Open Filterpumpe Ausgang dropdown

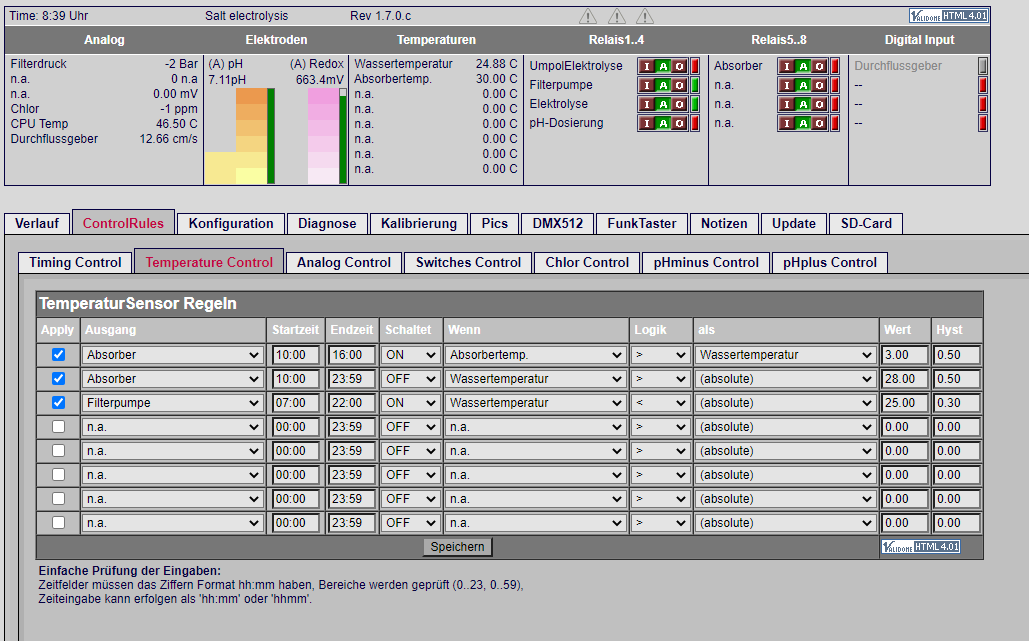[173, 403]
